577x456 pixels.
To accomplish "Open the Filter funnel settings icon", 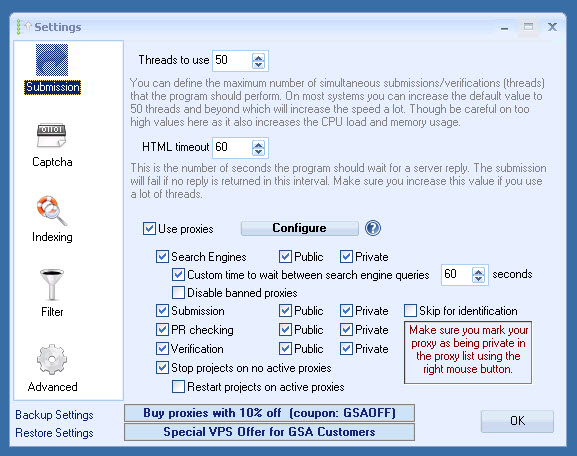I will pyautogui.click(x=52, y=284).
